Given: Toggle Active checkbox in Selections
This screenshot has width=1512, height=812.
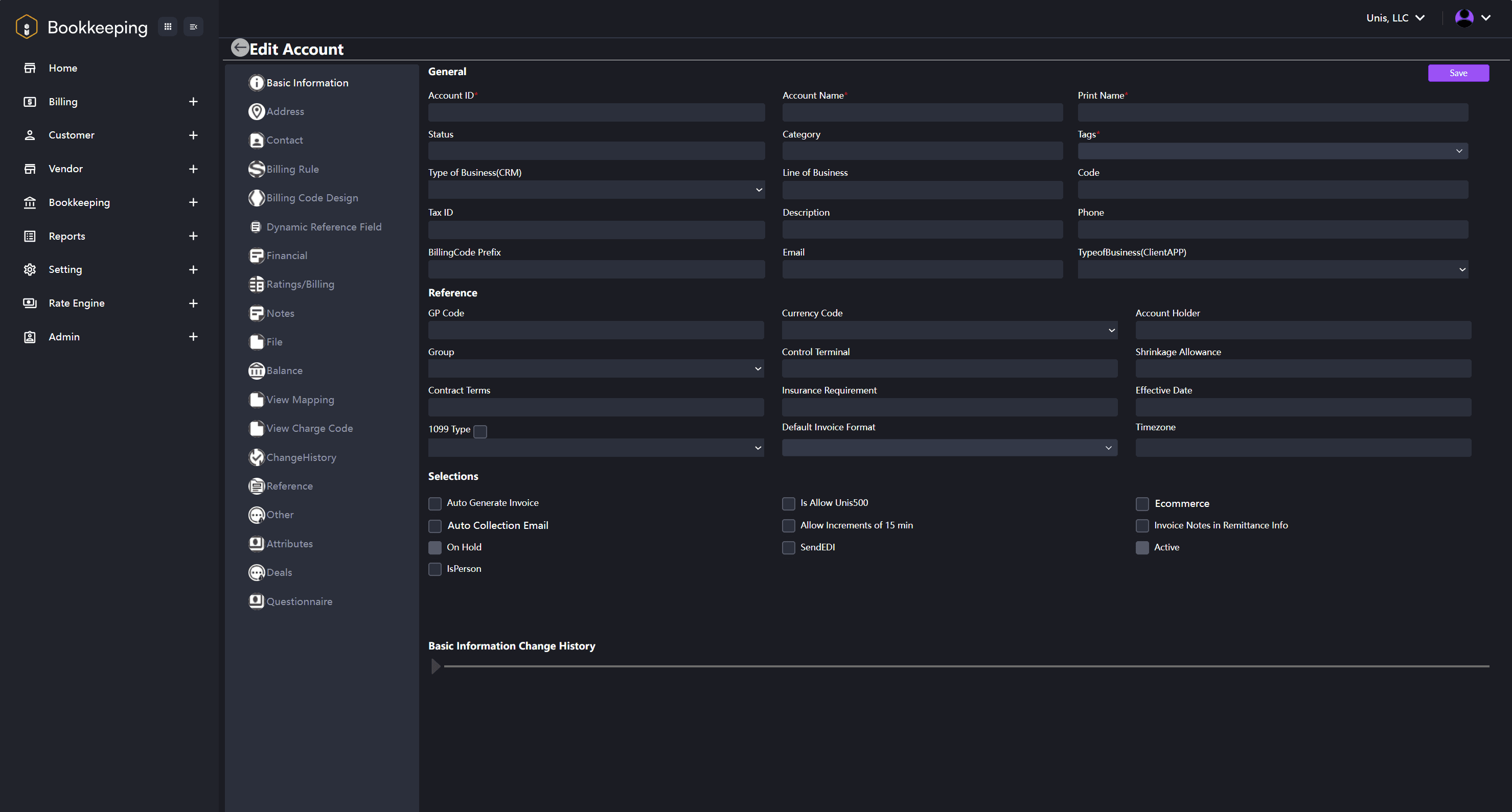Looking at the screenshot, I should coord(1142,547).
